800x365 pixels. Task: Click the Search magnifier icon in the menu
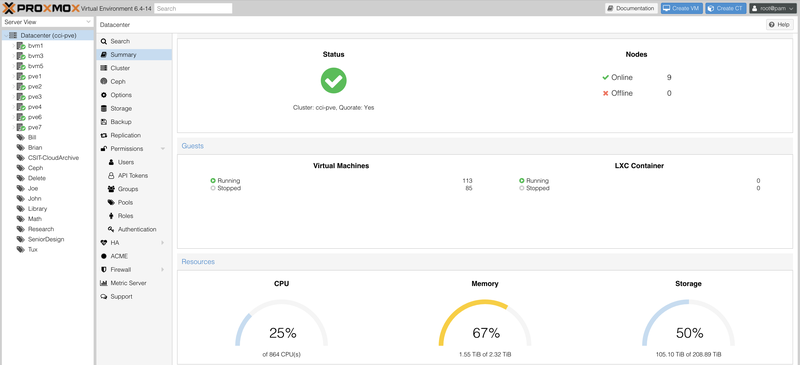pos(104,41)
